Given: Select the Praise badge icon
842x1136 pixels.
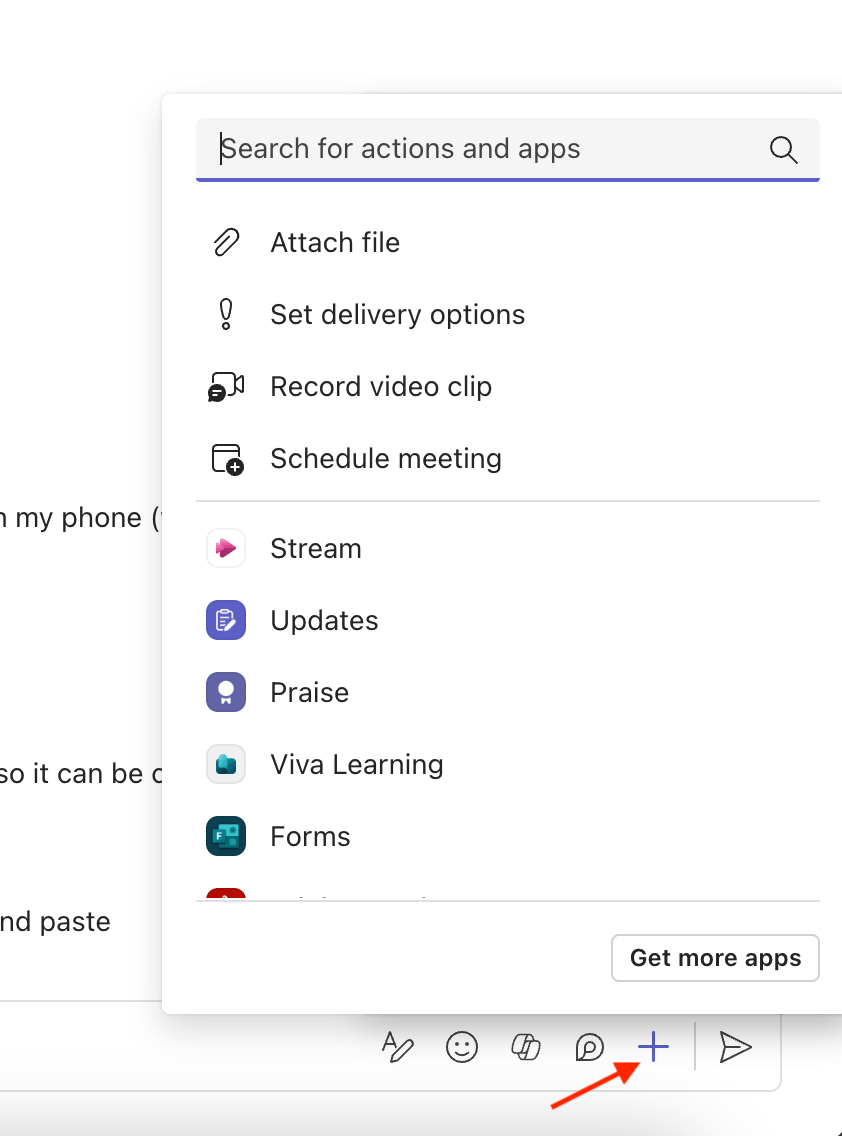Looking at the screenshot, I should click(x=226, y=693).
